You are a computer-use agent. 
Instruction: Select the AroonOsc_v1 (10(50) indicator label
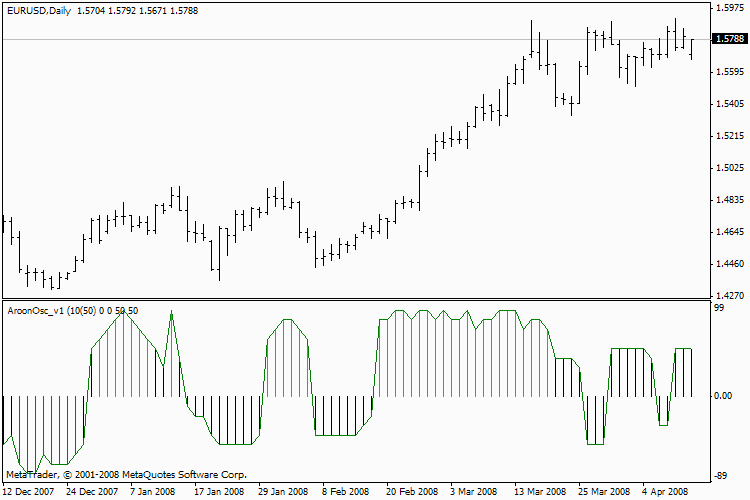52,311
